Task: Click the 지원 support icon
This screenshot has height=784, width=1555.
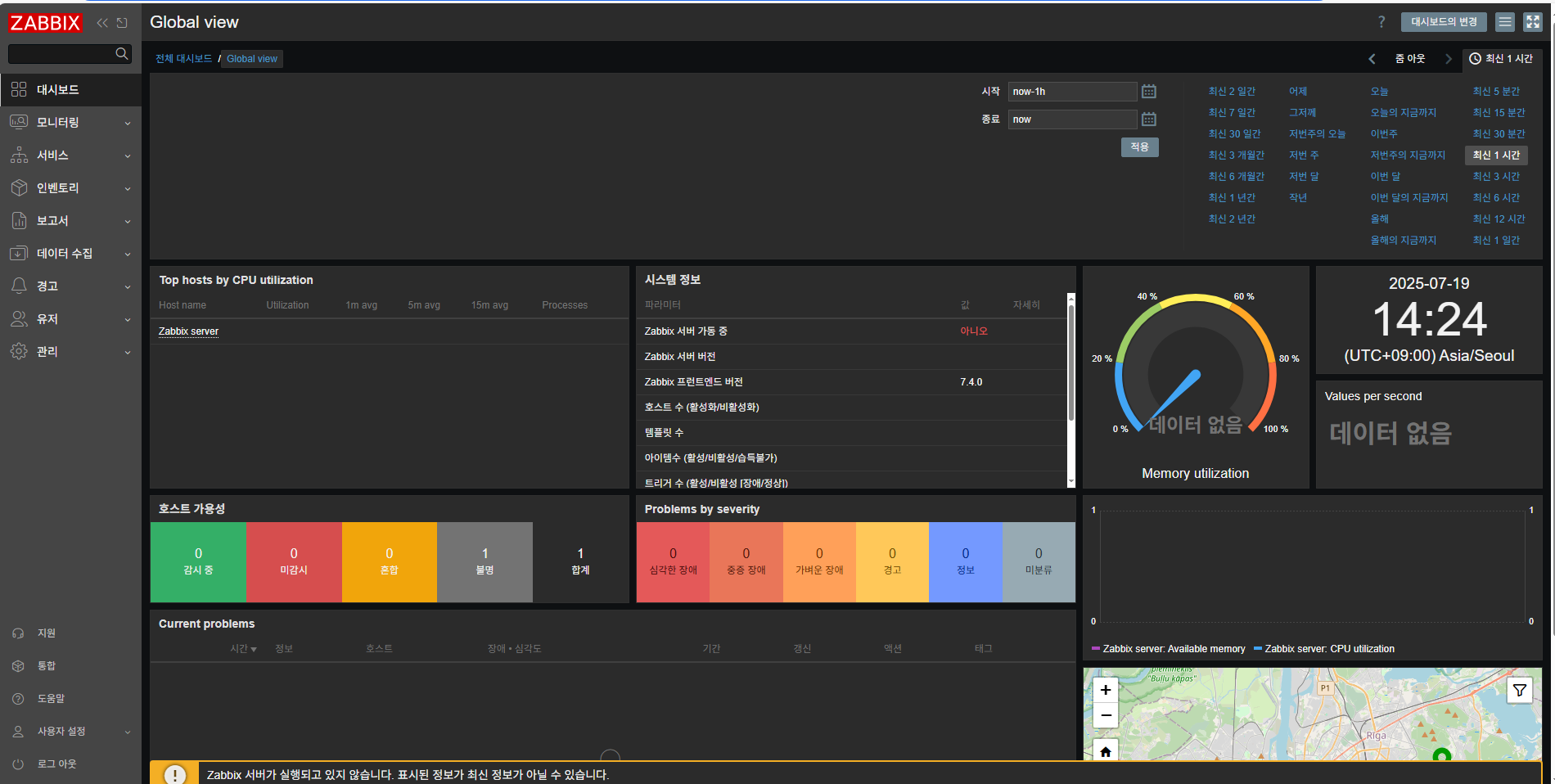Action: (18, 633)
